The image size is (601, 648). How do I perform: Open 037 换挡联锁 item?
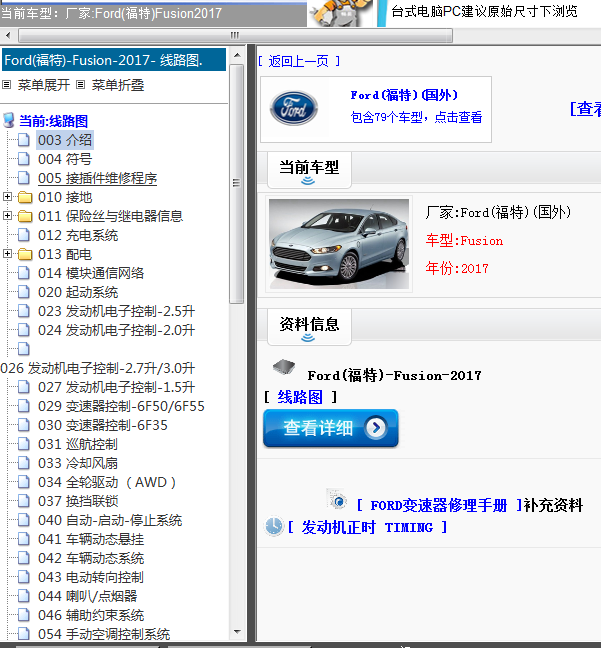click(x=78, y=501)
